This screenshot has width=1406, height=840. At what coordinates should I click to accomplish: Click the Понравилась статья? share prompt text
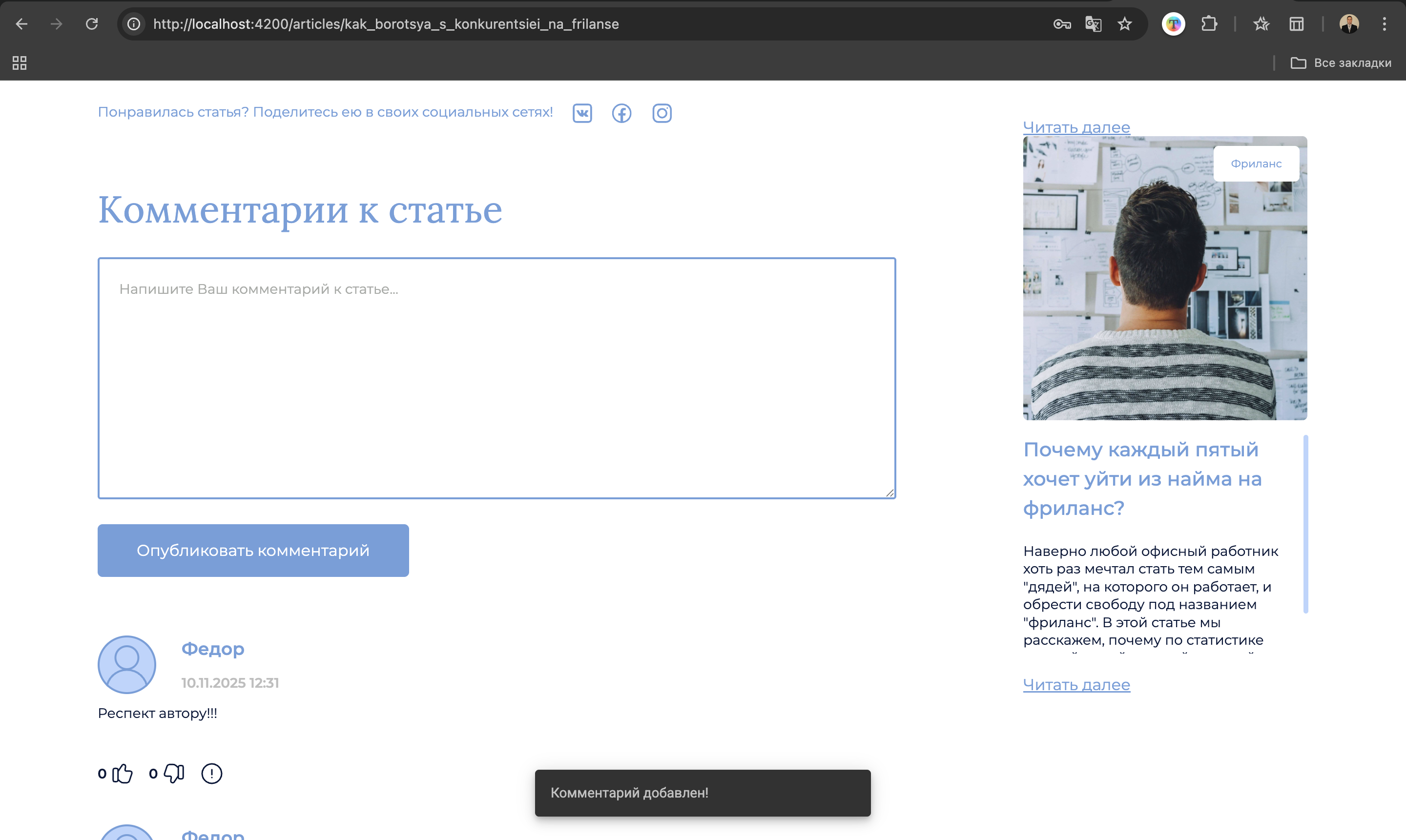[x=326, y=112]
